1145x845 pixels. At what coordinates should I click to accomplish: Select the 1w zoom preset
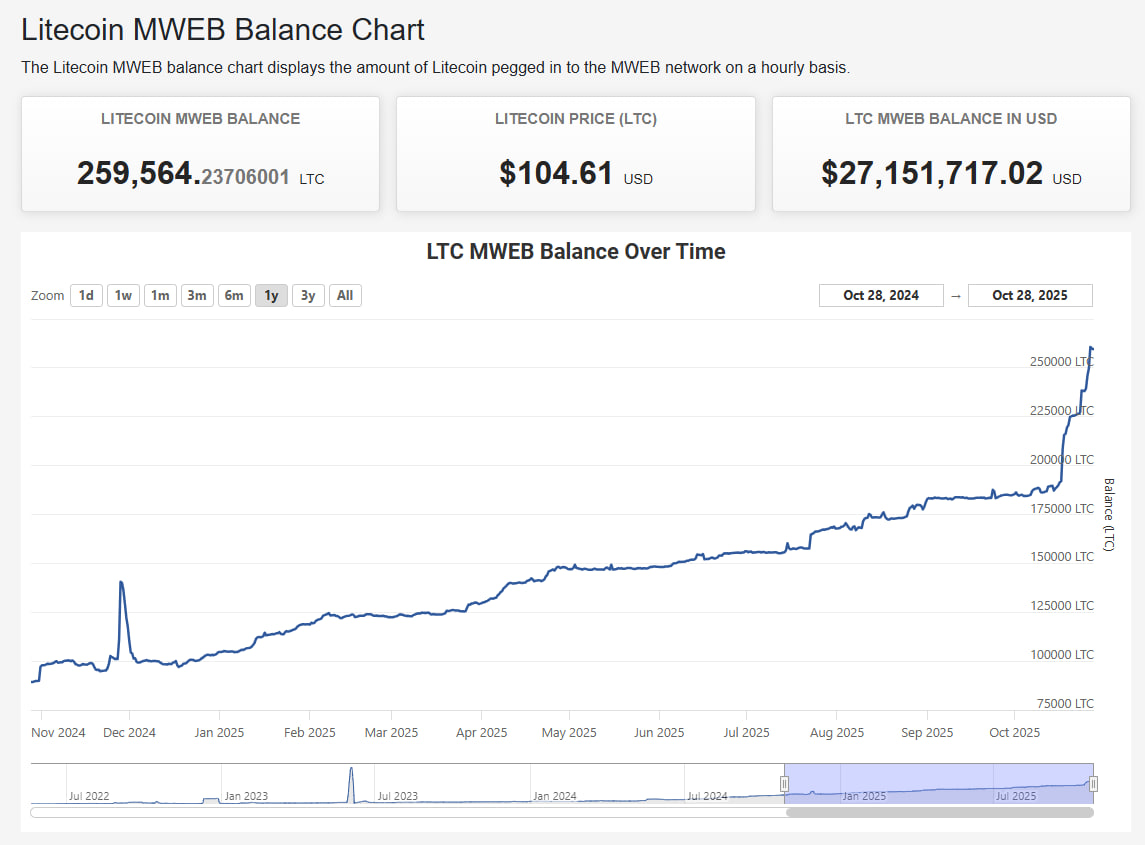tap(122, 295)
